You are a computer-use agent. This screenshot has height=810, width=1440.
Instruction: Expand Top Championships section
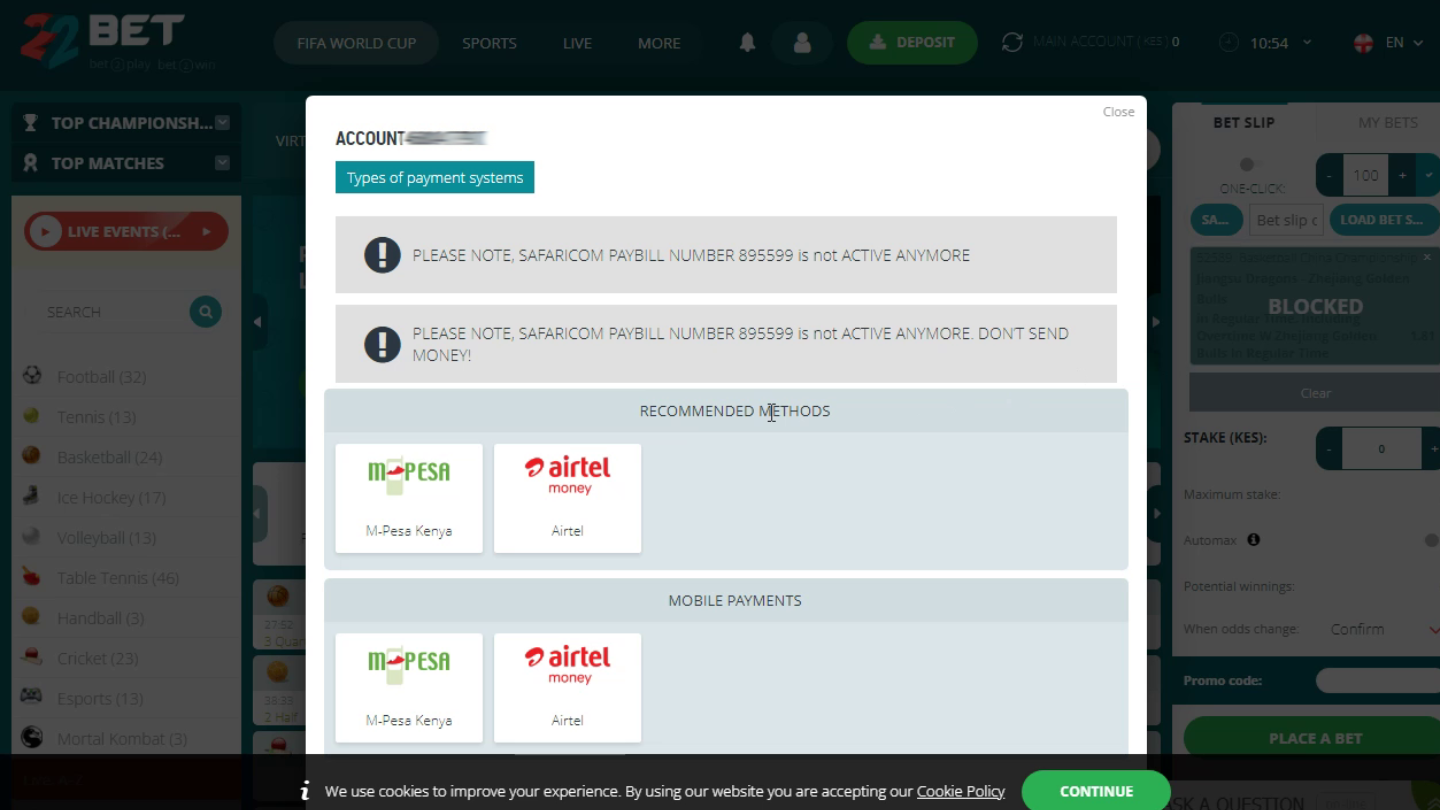222,123
